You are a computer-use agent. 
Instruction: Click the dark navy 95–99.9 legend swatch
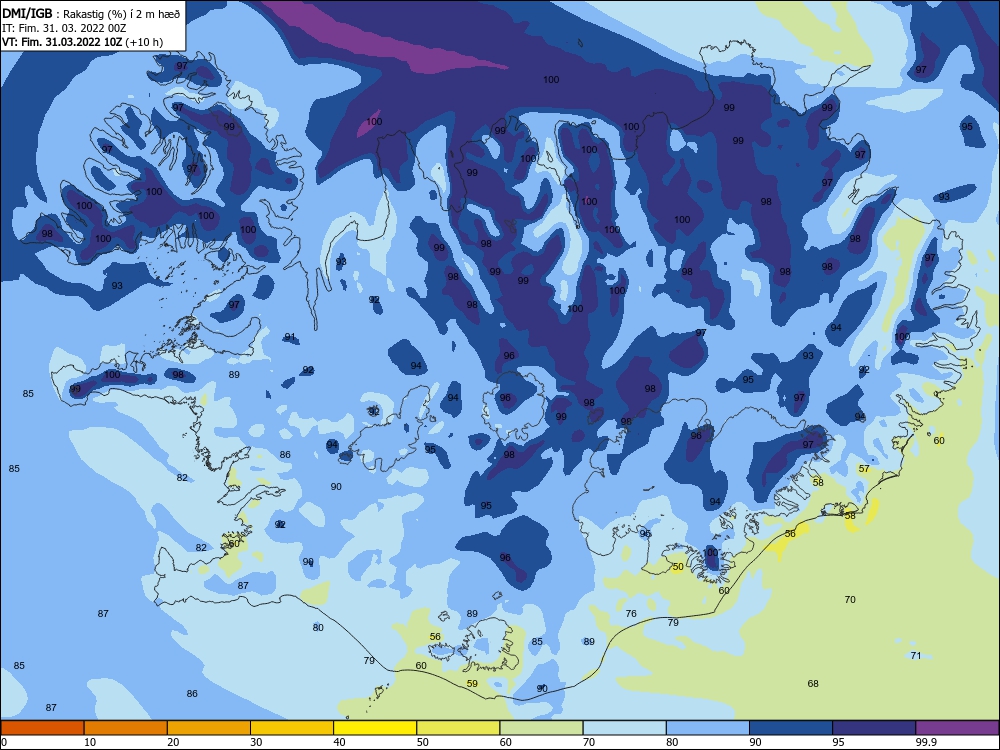874,728
